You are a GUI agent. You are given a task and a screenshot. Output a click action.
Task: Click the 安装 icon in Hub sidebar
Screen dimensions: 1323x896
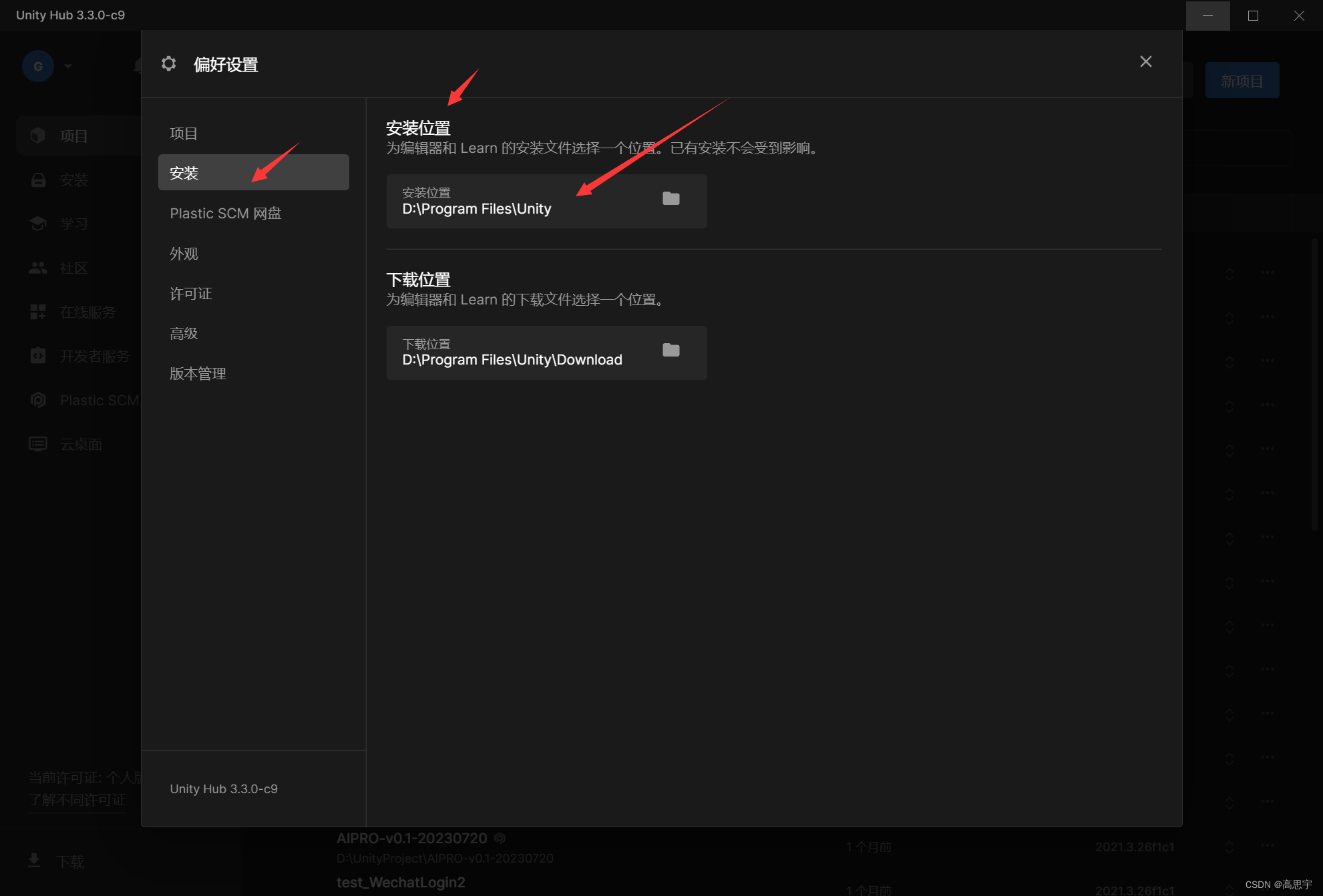tap(38, 180)
